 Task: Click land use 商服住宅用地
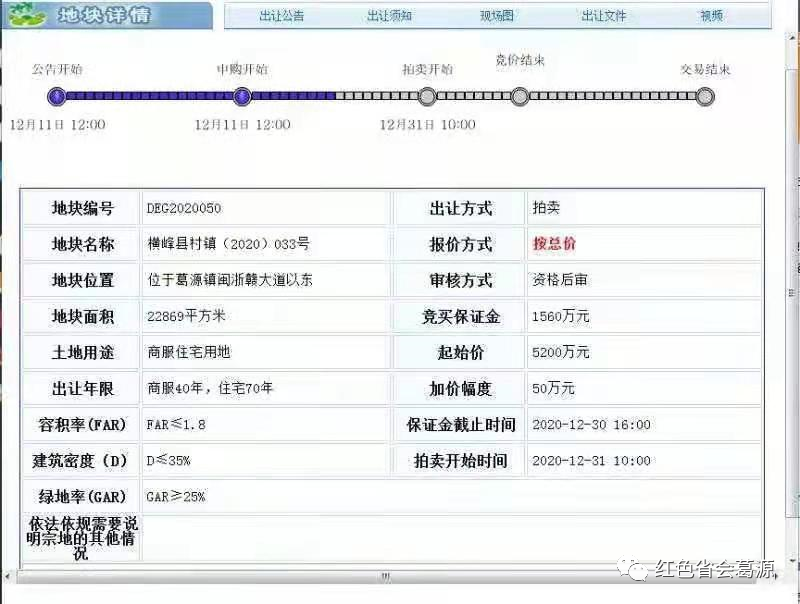click(189, 352)
